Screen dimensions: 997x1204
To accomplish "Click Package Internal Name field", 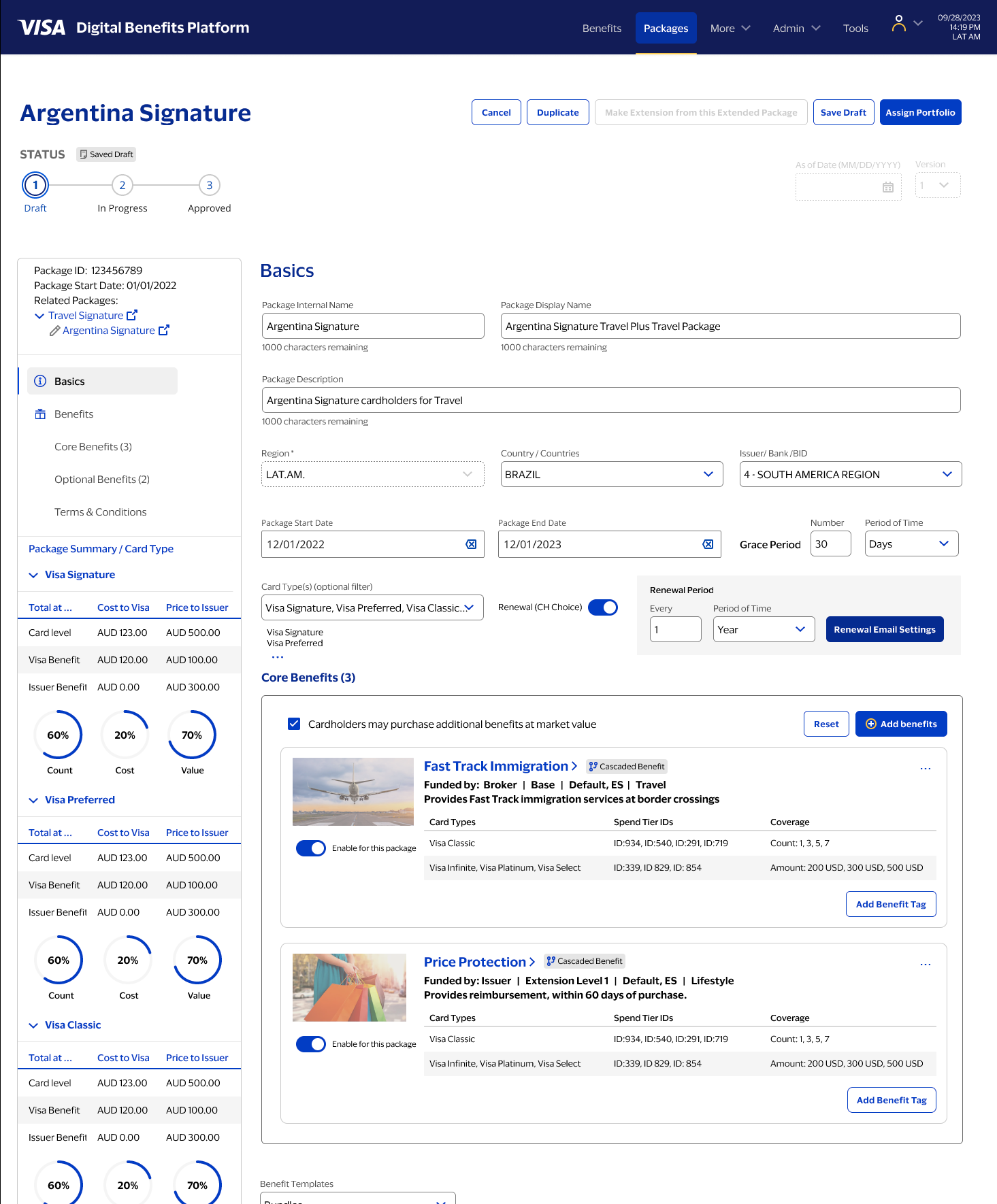I will click(373, 326).
